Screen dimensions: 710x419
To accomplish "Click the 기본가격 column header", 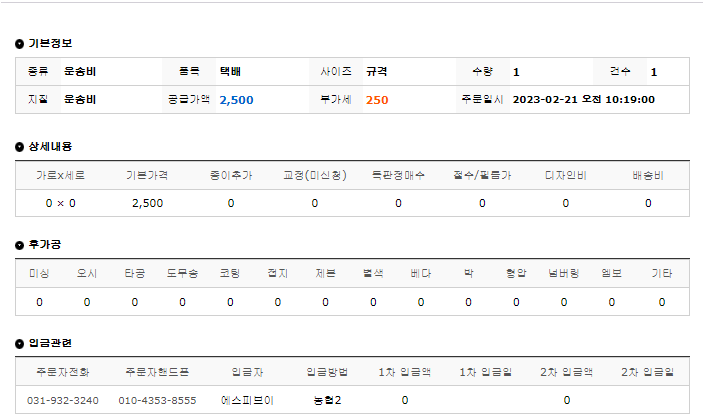I will pyautogui.click(x=147, y=175).
